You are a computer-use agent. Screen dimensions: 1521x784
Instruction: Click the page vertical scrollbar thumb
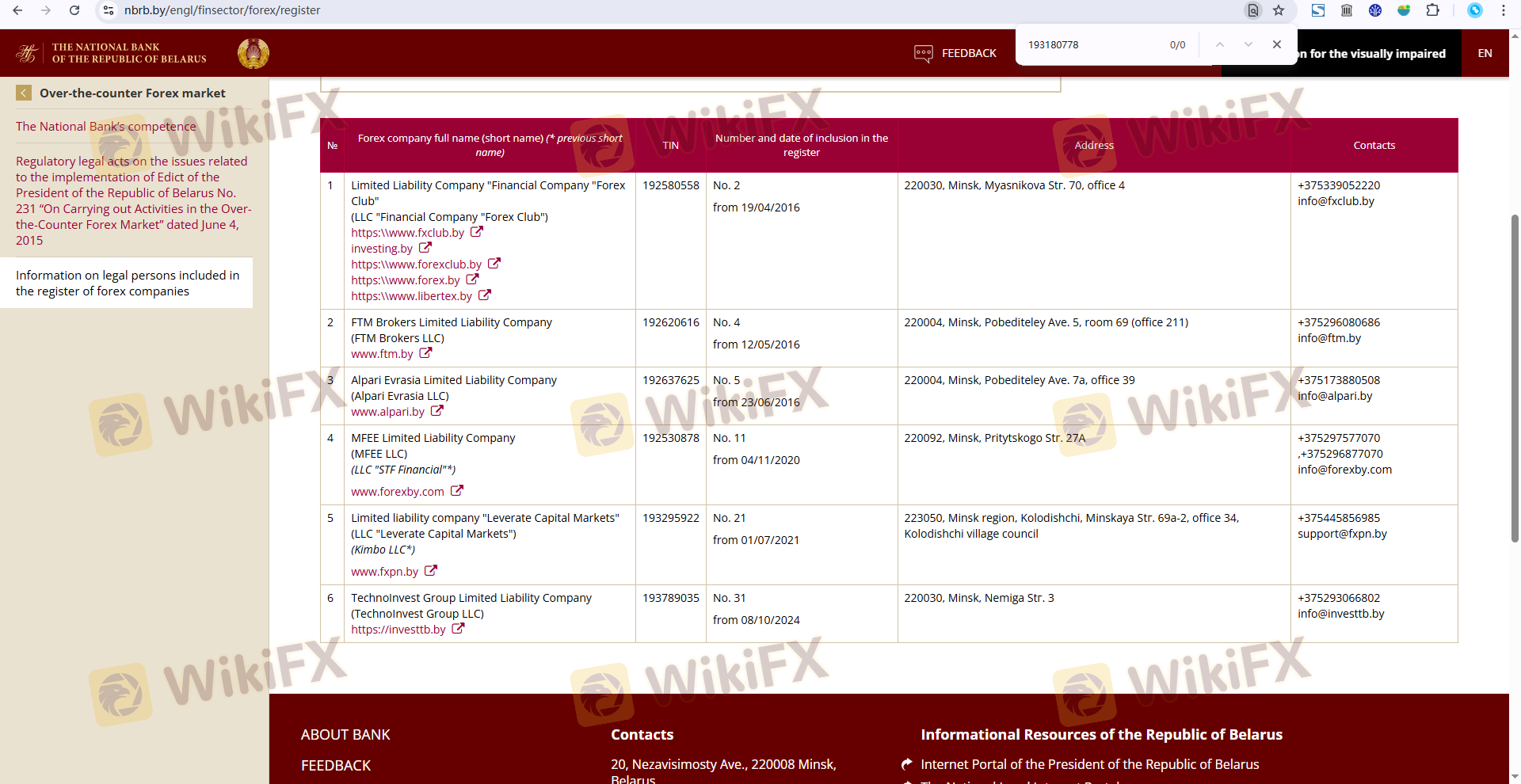(1515, 380)
